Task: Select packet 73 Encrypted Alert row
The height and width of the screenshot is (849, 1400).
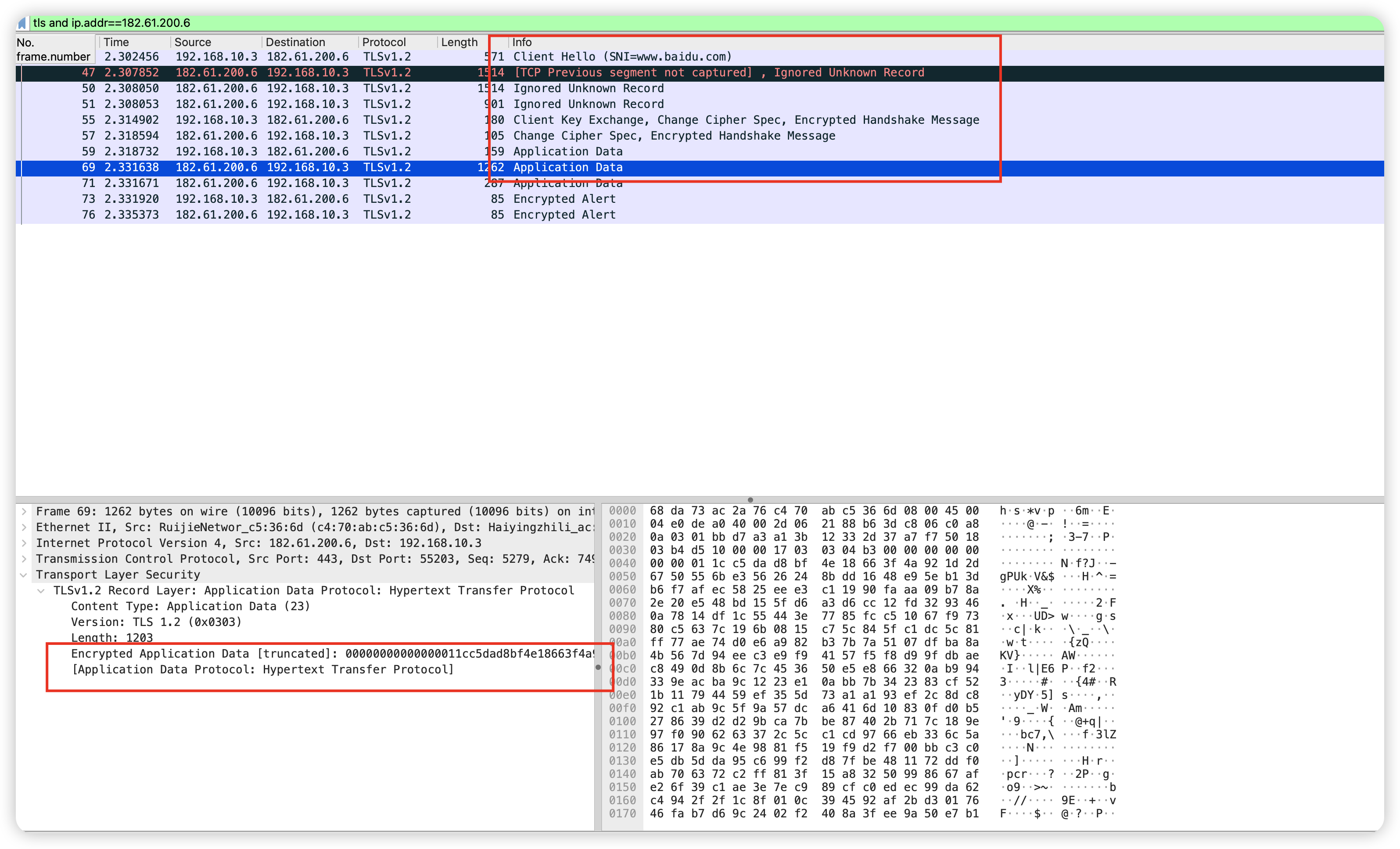Action: 564,199
